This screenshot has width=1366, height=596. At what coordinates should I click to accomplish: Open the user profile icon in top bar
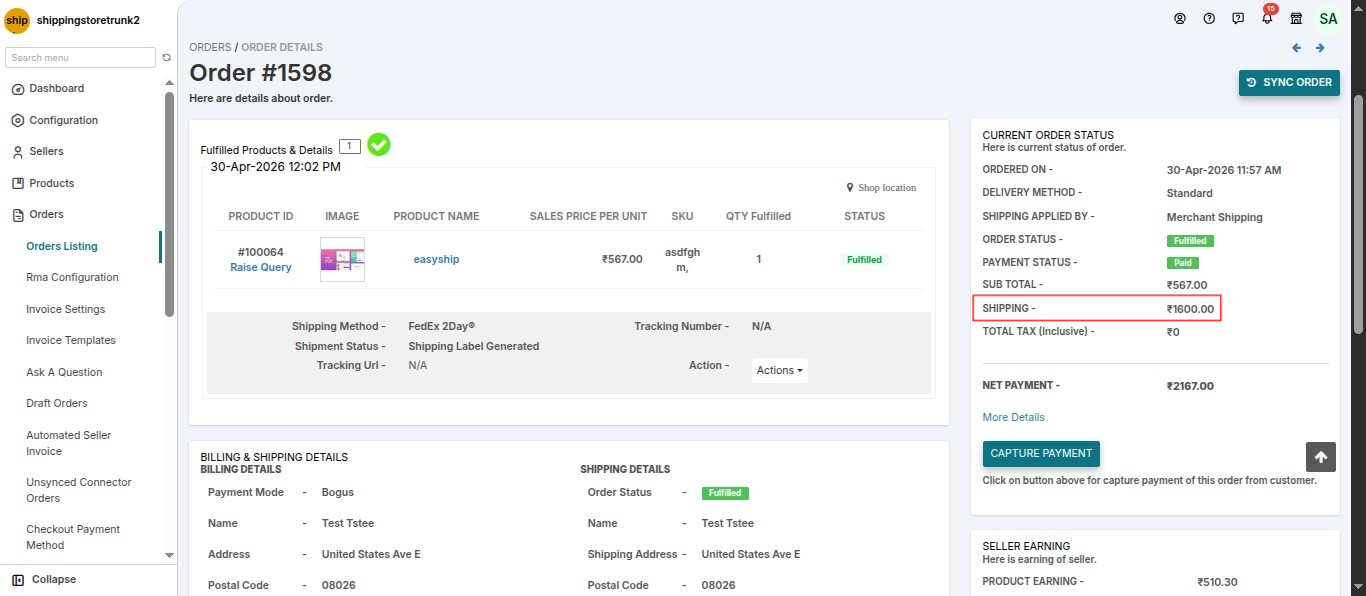pyautogui.click(x=1180, y=18)
